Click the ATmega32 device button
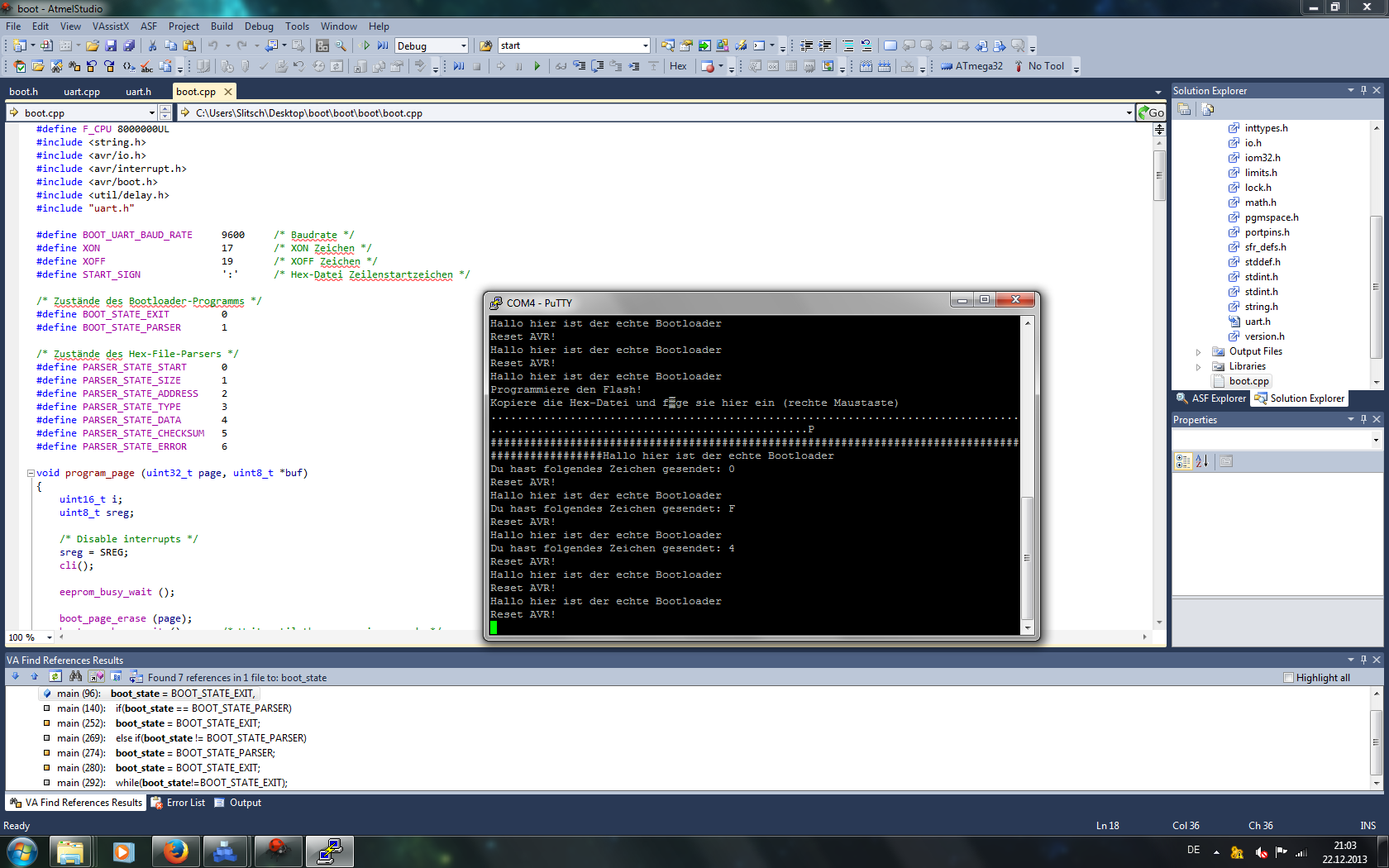The width and height of the screenshot is (1389, 868). 972,66
